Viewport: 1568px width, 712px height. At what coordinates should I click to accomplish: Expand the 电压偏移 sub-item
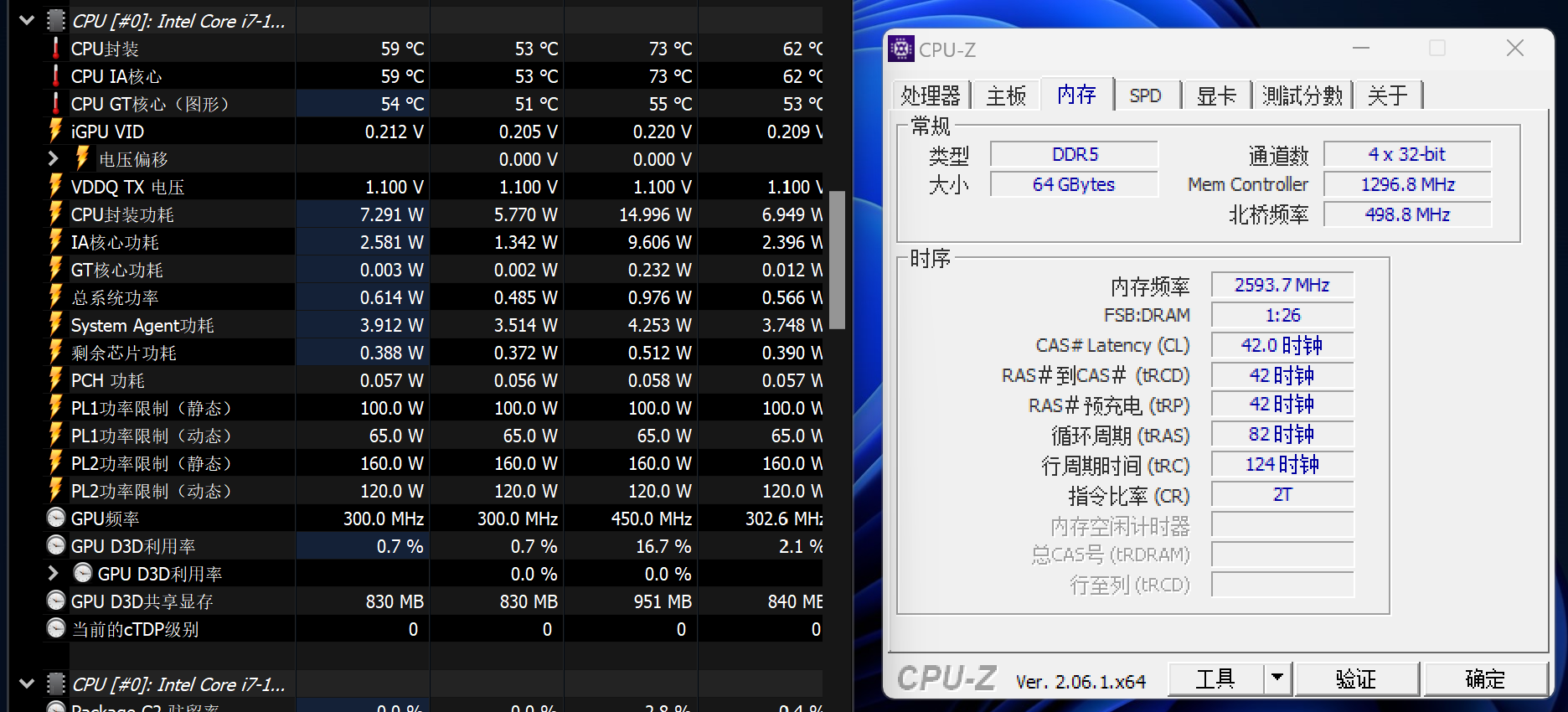54,159
